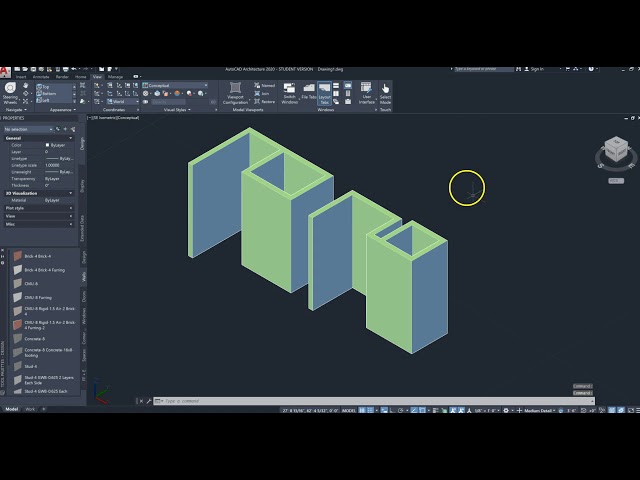Select the Bottom view in list
640x480 pixels.
(x=55, y=93)
